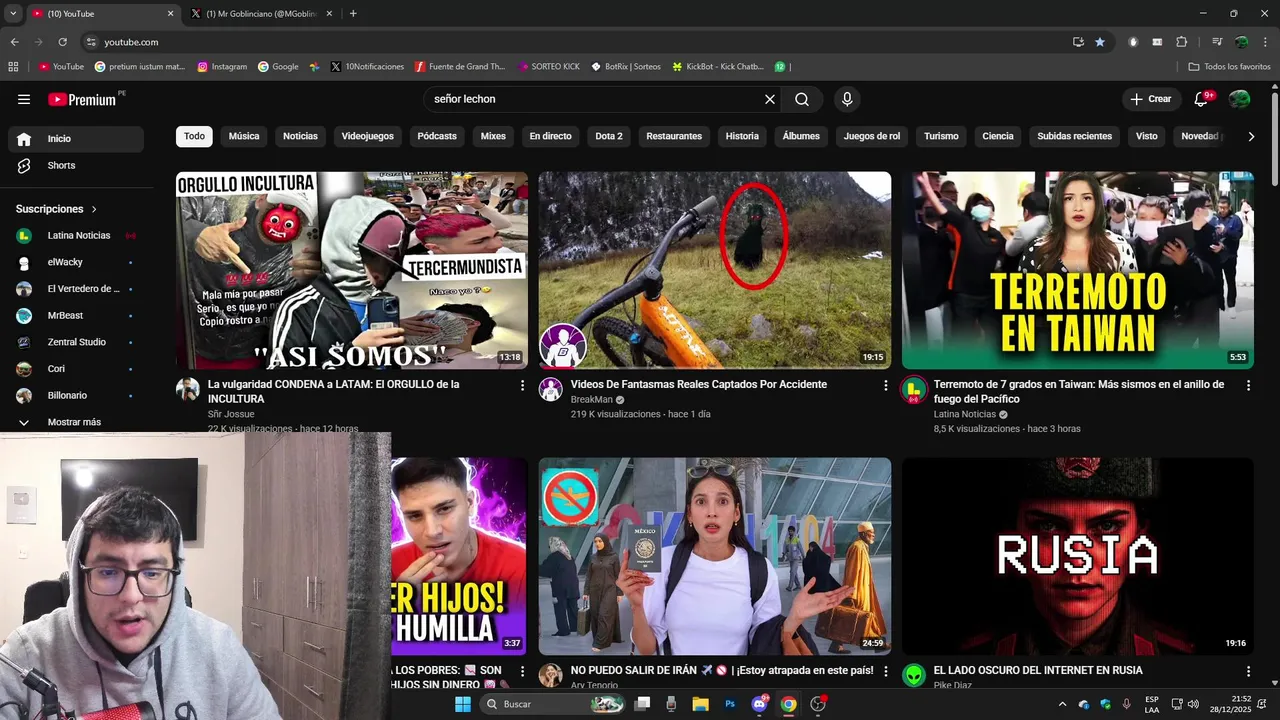The image size is (1280, 720).
Task: Open the Señr Jossue channel avatar
Action: pyautogui.click(x=188, y=389)
